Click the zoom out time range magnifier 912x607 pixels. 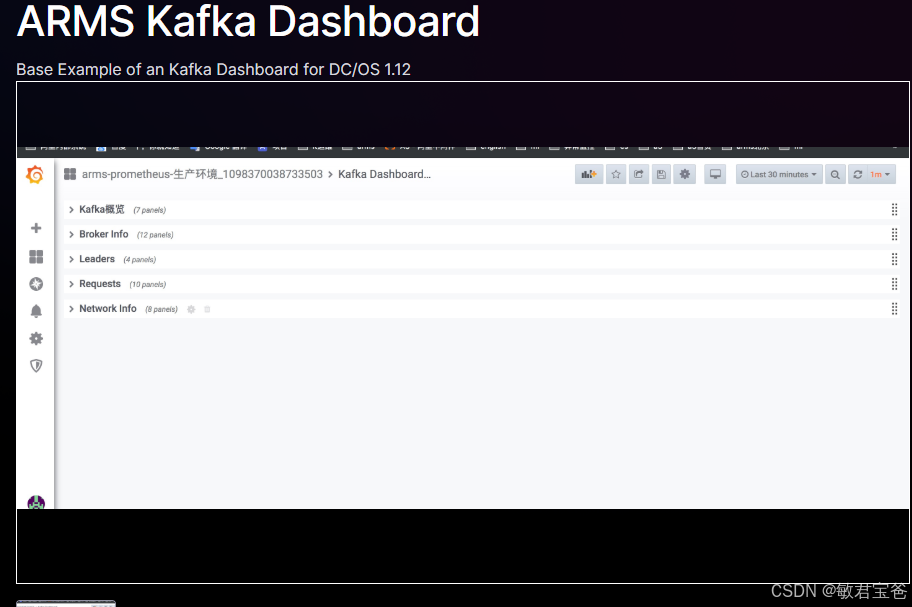pyautogui.click(x=835, y=174)
